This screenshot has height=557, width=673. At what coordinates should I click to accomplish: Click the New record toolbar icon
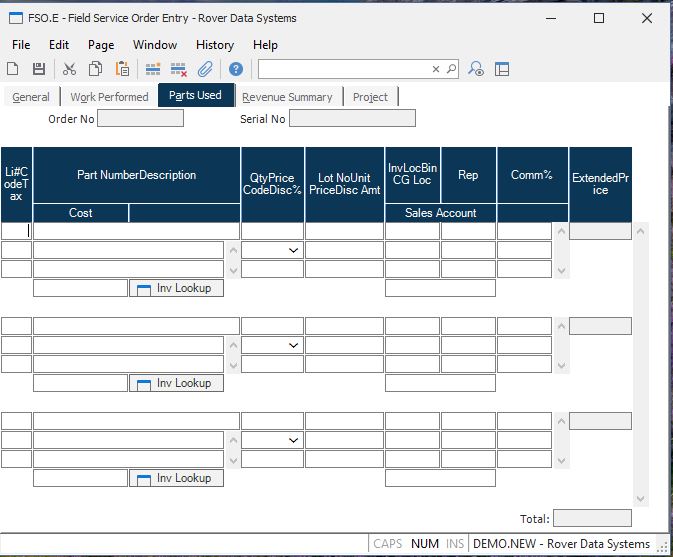point(13,69)
